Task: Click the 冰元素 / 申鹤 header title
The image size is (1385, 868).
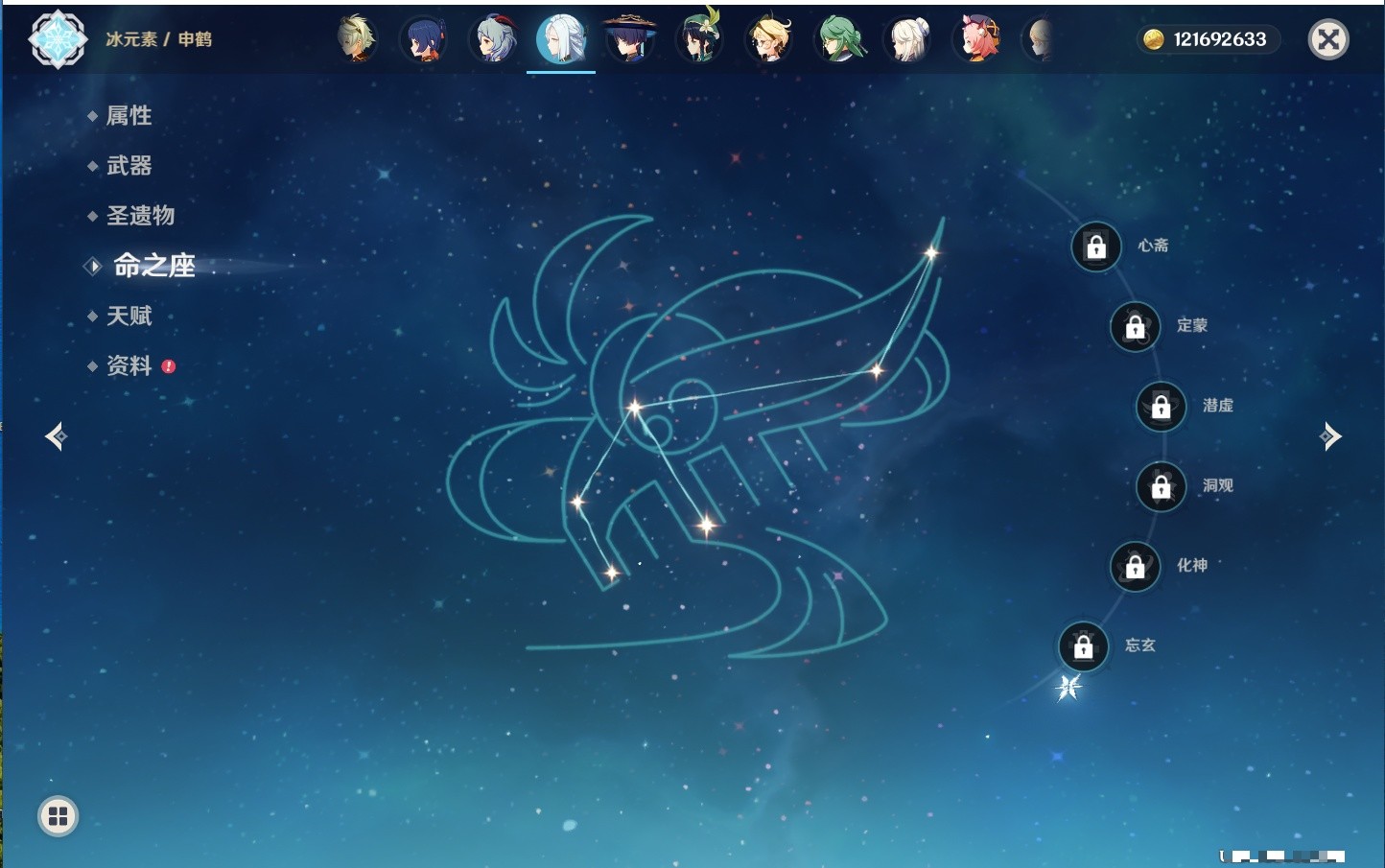Action: click(x=158, y=39)
